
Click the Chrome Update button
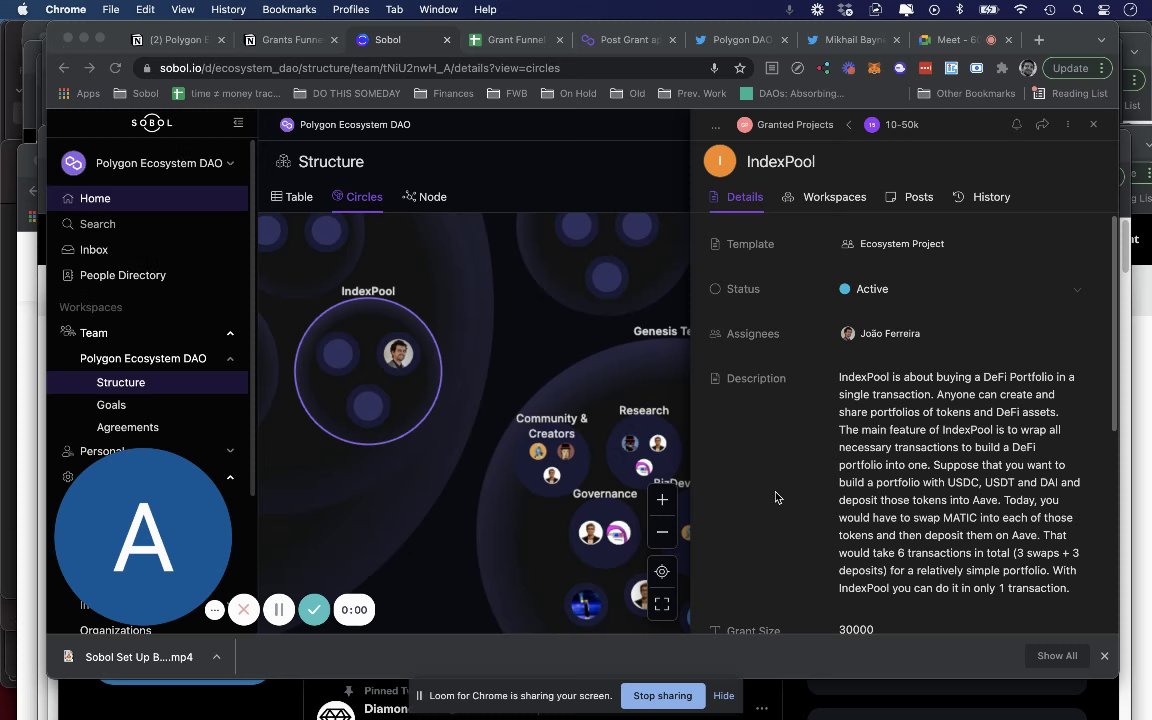click(x=1077, y=68)
